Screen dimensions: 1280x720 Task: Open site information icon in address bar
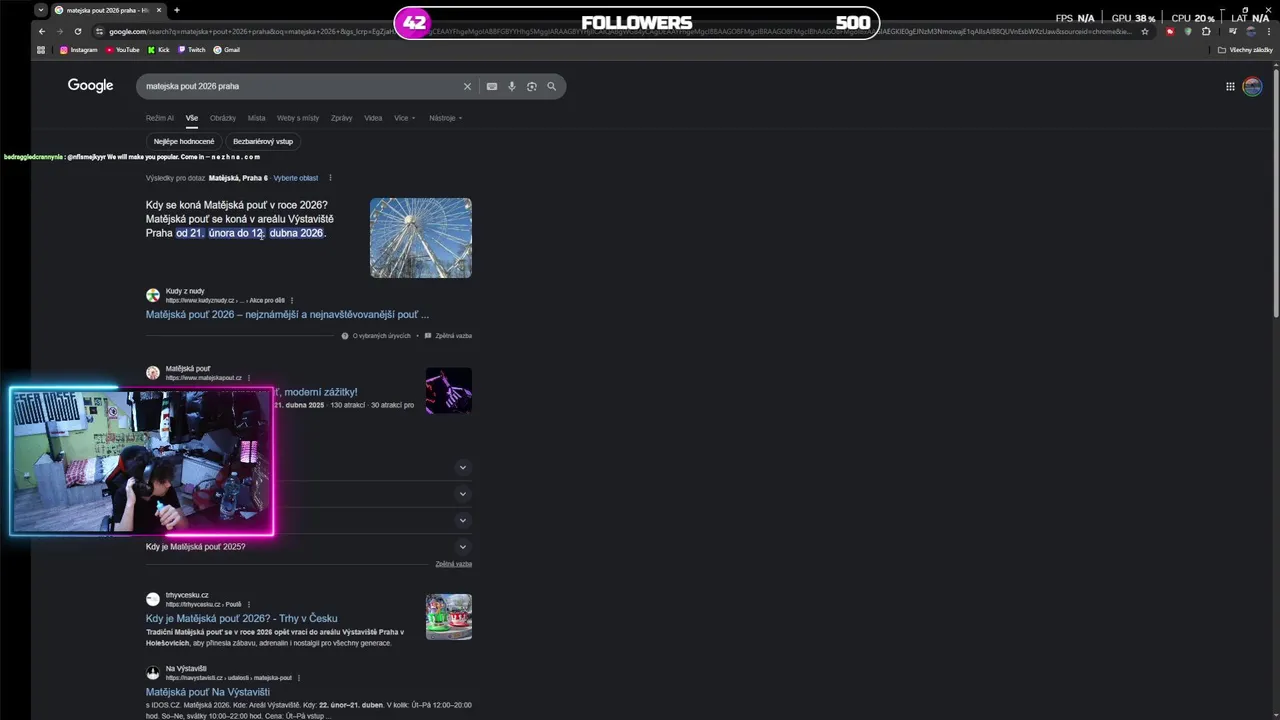point(99,31)
